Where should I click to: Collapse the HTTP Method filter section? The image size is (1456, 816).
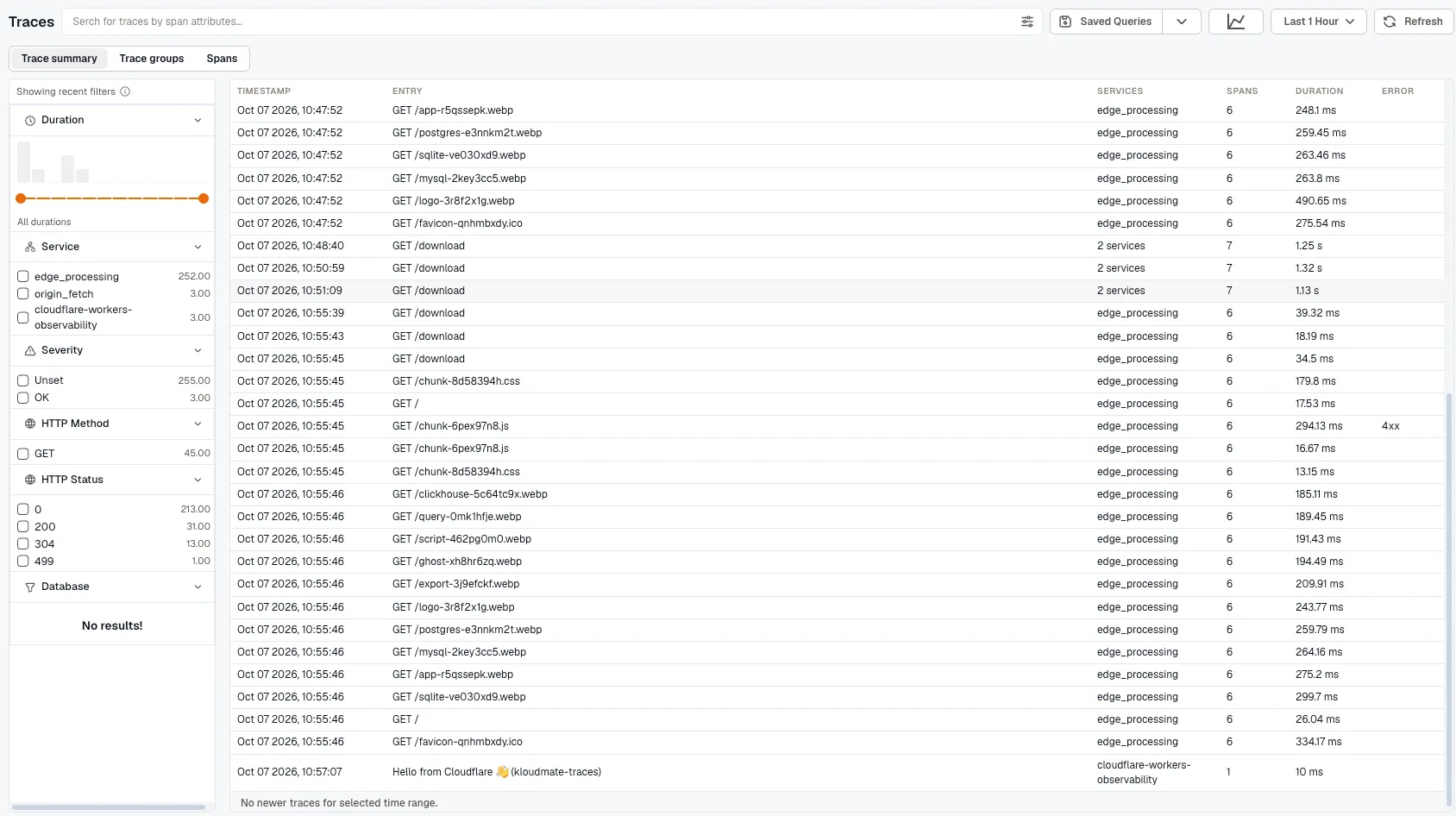[198, 424]
